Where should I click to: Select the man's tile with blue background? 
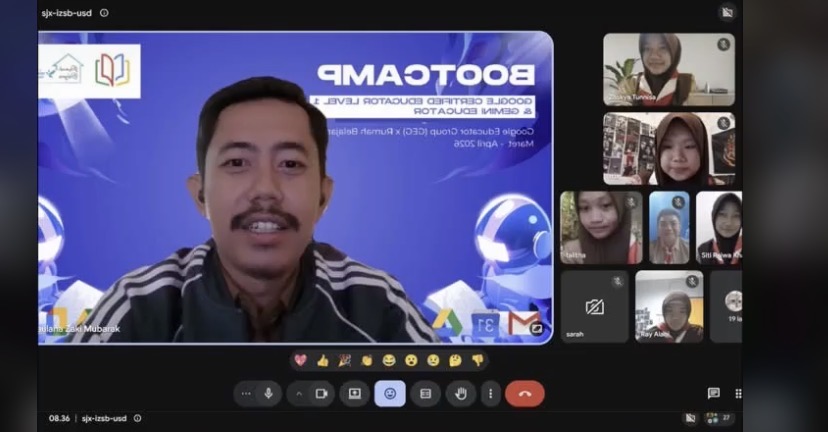[x=669, y=228]
